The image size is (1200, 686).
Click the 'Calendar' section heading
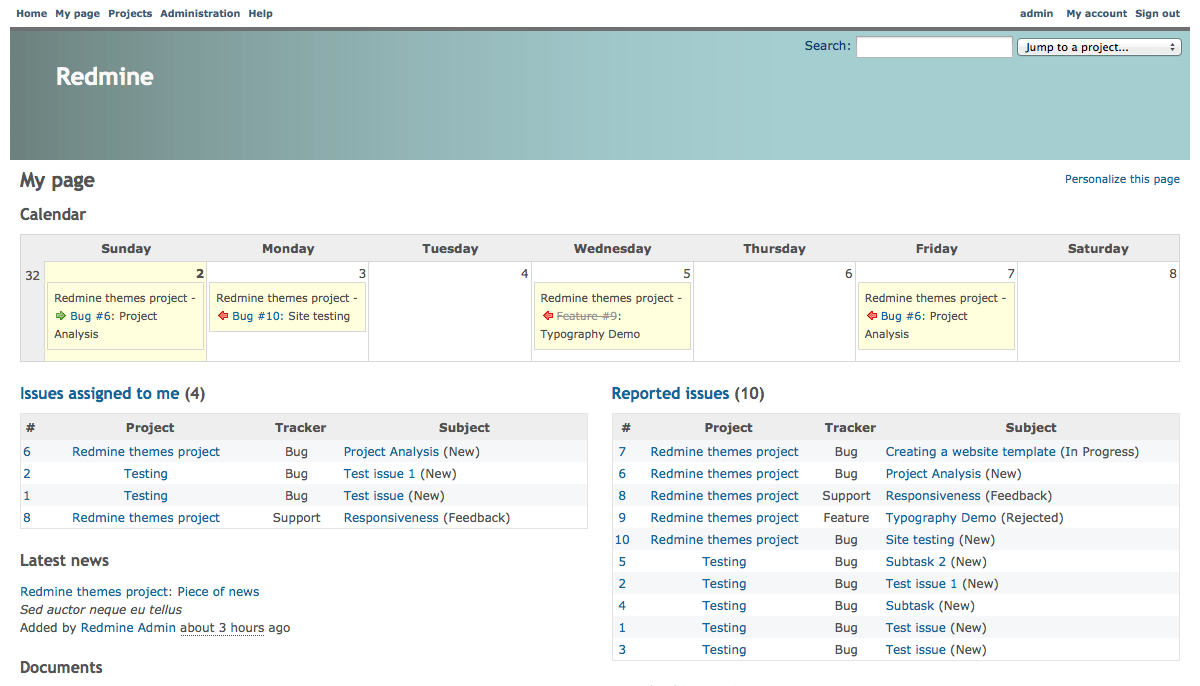coord(53,215)
